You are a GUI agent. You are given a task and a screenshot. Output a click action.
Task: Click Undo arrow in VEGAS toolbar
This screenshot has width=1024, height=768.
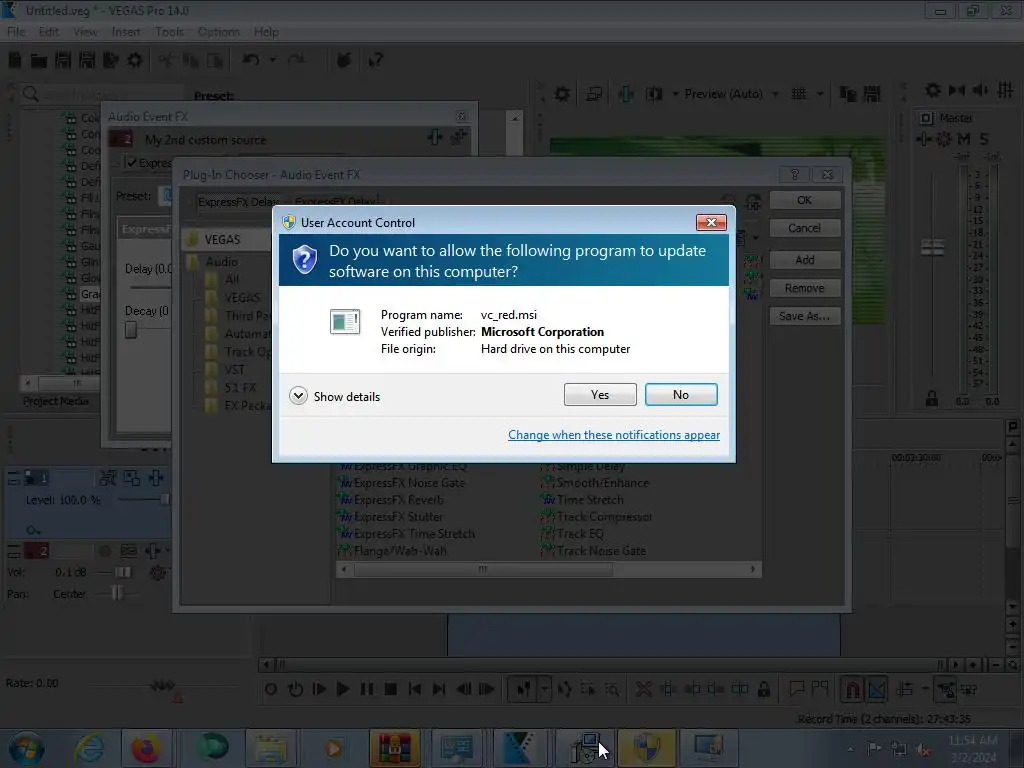pos(251,59)
